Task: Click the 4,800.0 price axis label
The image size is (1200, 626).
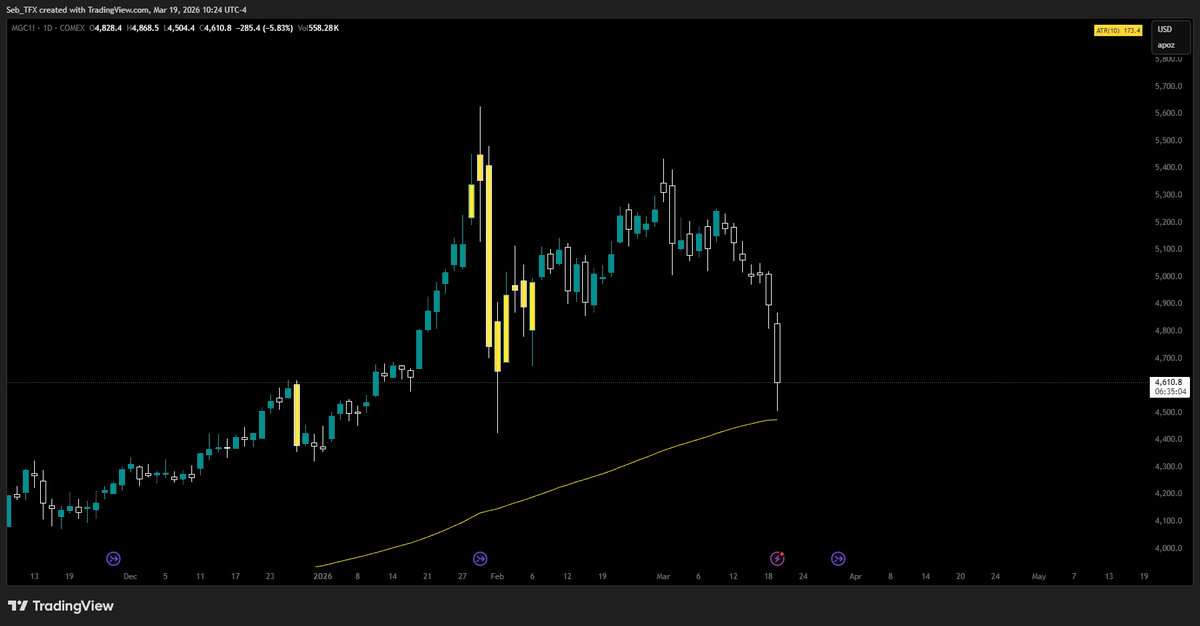Action: click(x=1170, y=331)
